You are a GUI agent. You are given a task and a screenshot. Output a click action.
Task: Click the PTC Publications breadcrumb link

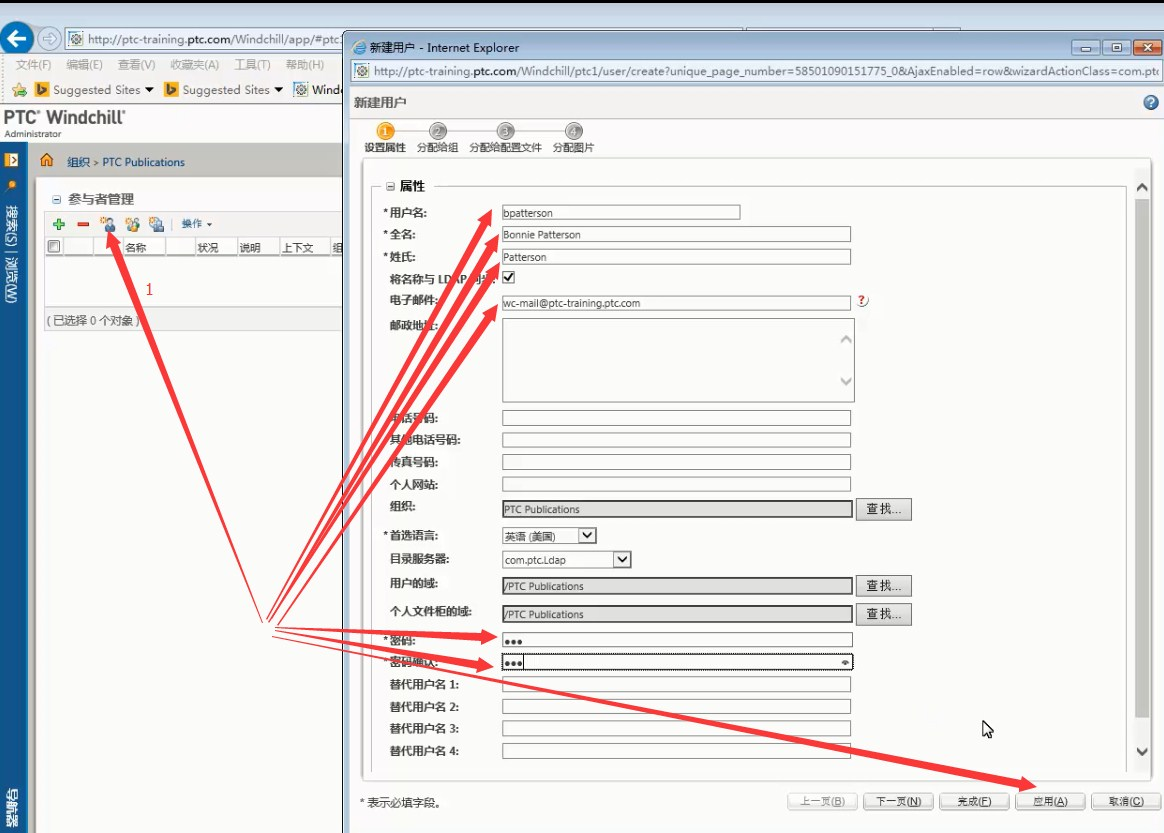[x=143, y=162]
